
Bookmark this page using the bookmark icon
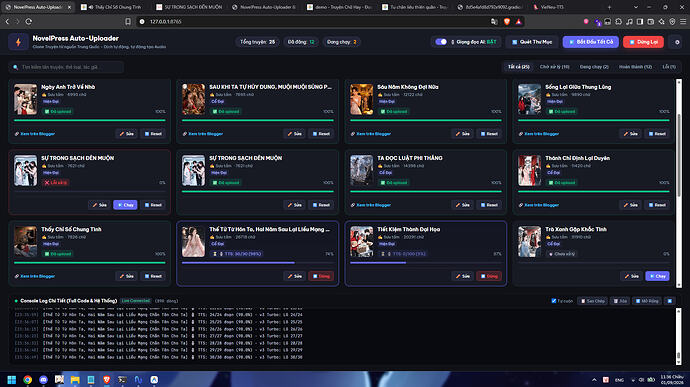[128, 22]
